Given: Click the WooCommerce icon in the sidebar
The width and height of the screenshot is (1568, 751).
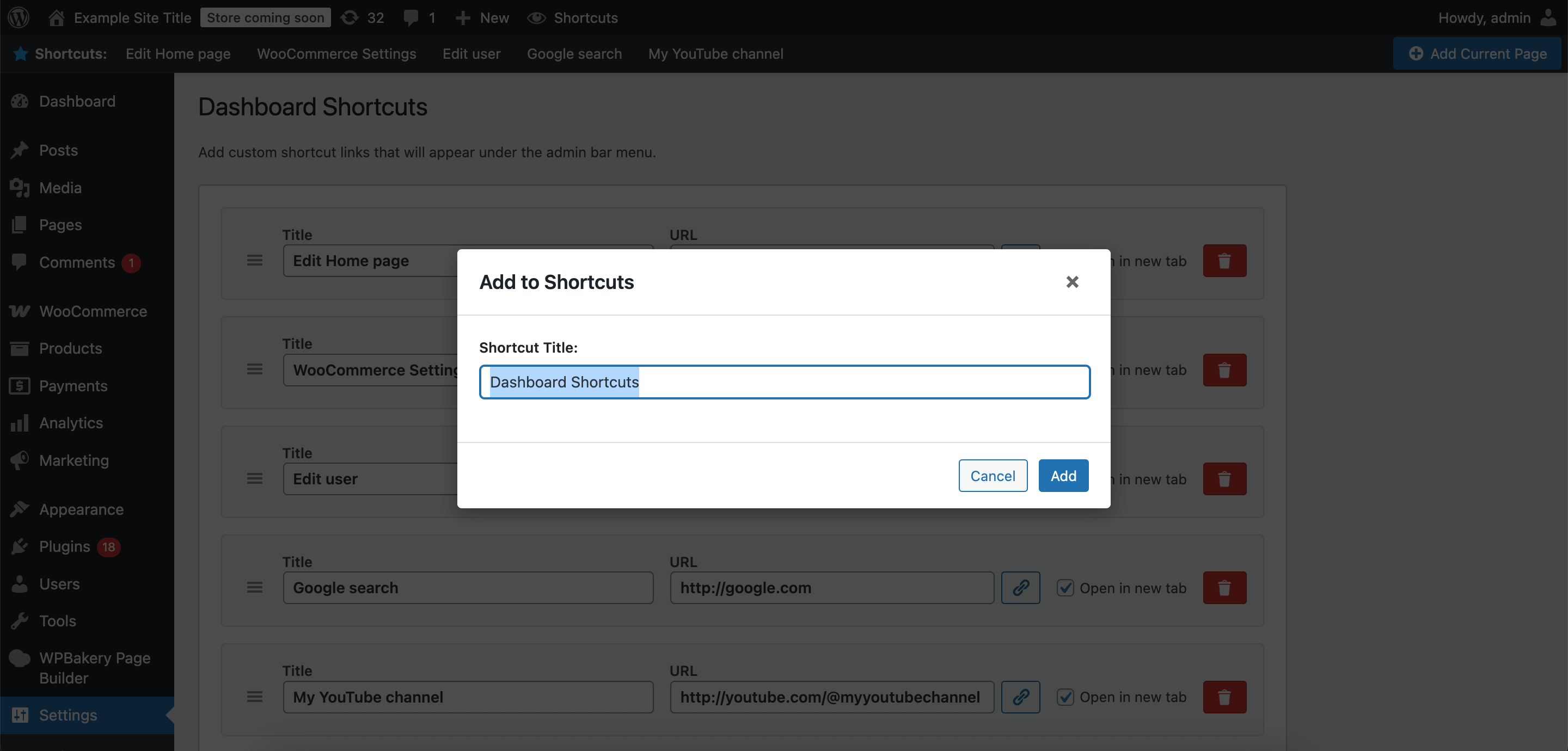Looking at the screenshot, I should click(x=19, y=311).
